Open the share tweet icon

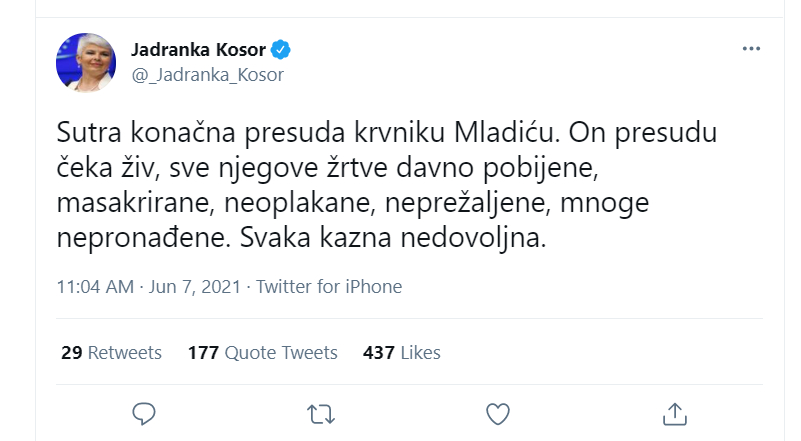[674, 412]
